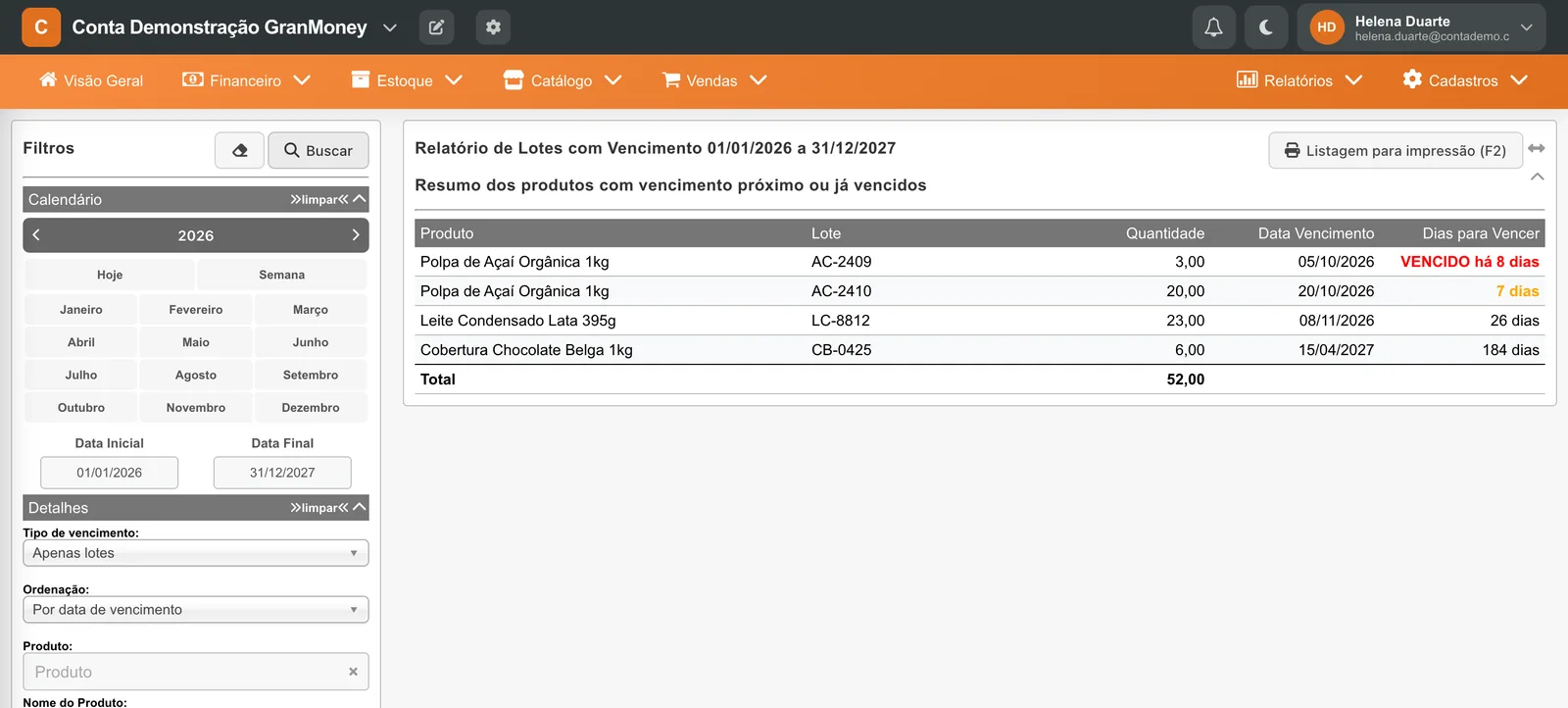Screen dimensions: 1568x708
Task: Select Outubro month
Action: pos(81,407)
